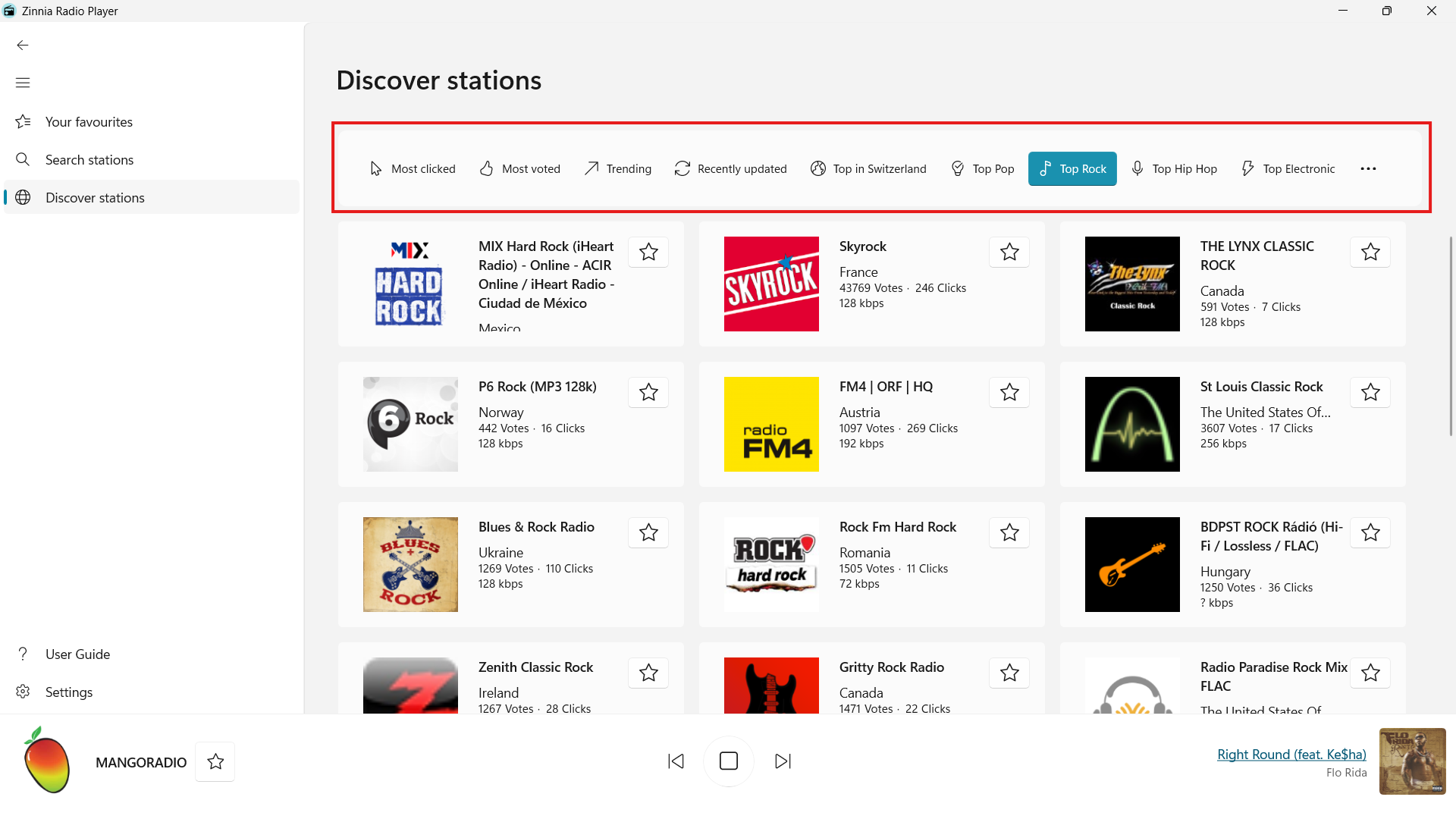
Task: Play the MIX Hard Rock logo thumbnail
Action: (410, 284)
